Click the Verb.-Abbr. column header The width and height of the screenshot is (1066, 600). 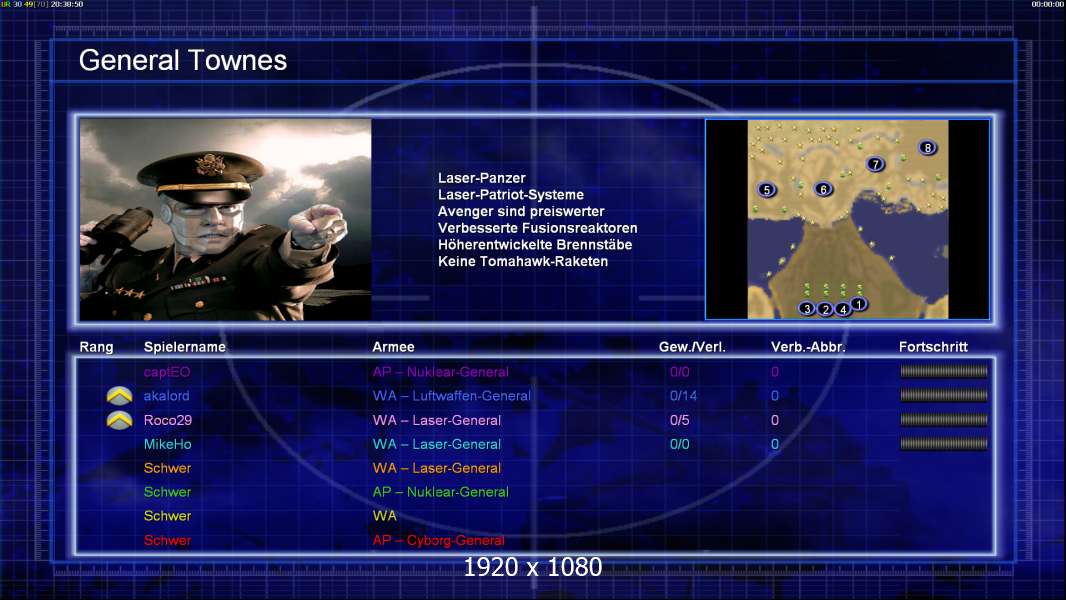coord(808,347)
